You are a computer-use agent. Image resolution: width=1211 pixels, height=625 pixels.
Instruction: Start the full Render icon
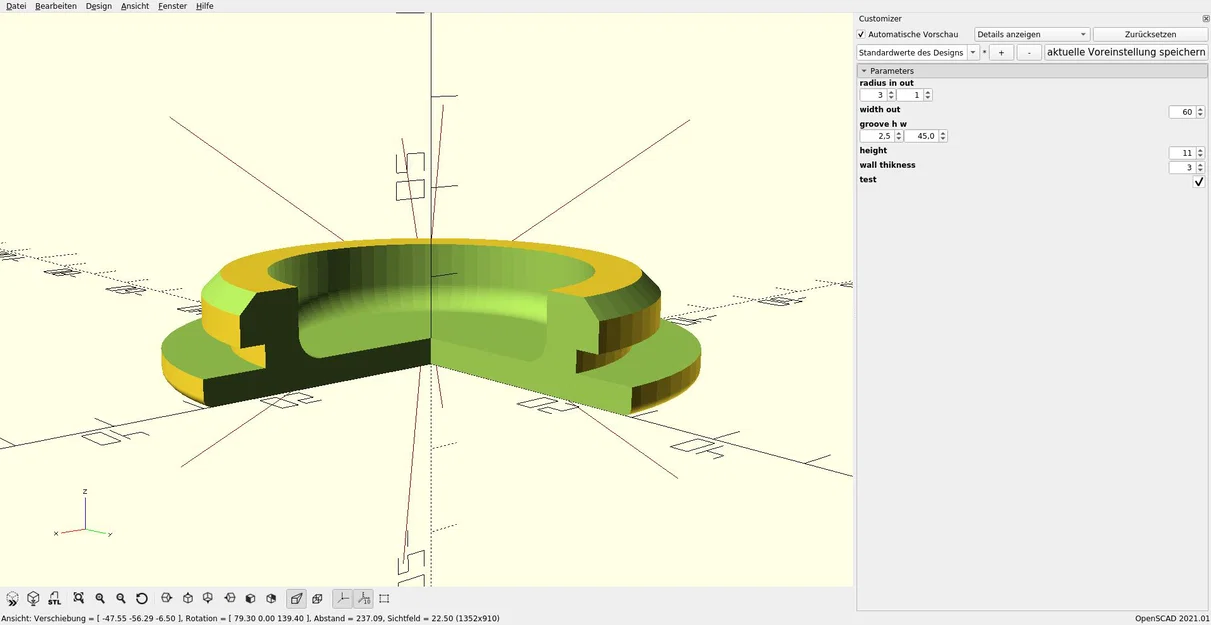point(33,598)
